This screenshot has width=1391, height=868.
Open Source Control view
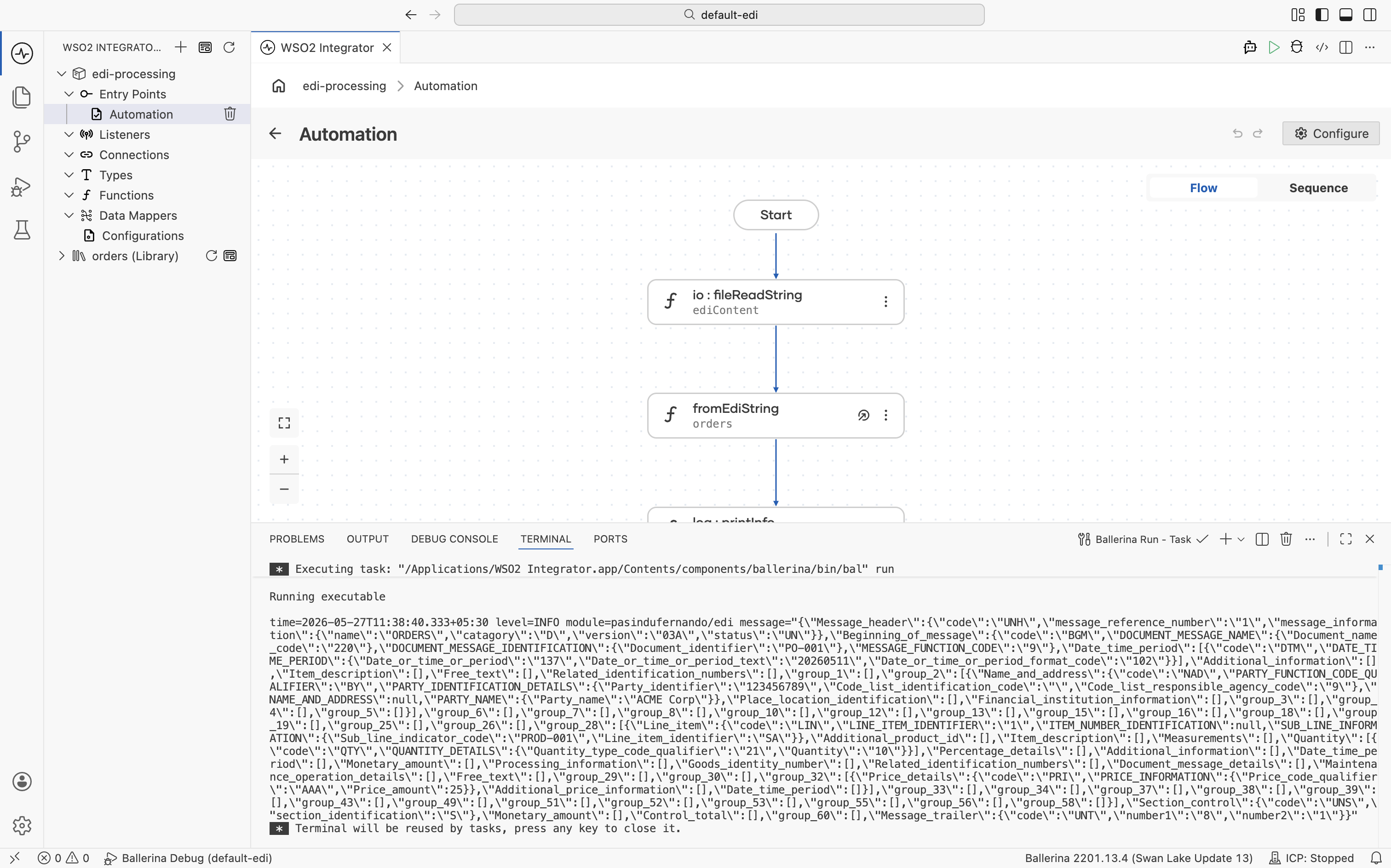pos(22,141)
